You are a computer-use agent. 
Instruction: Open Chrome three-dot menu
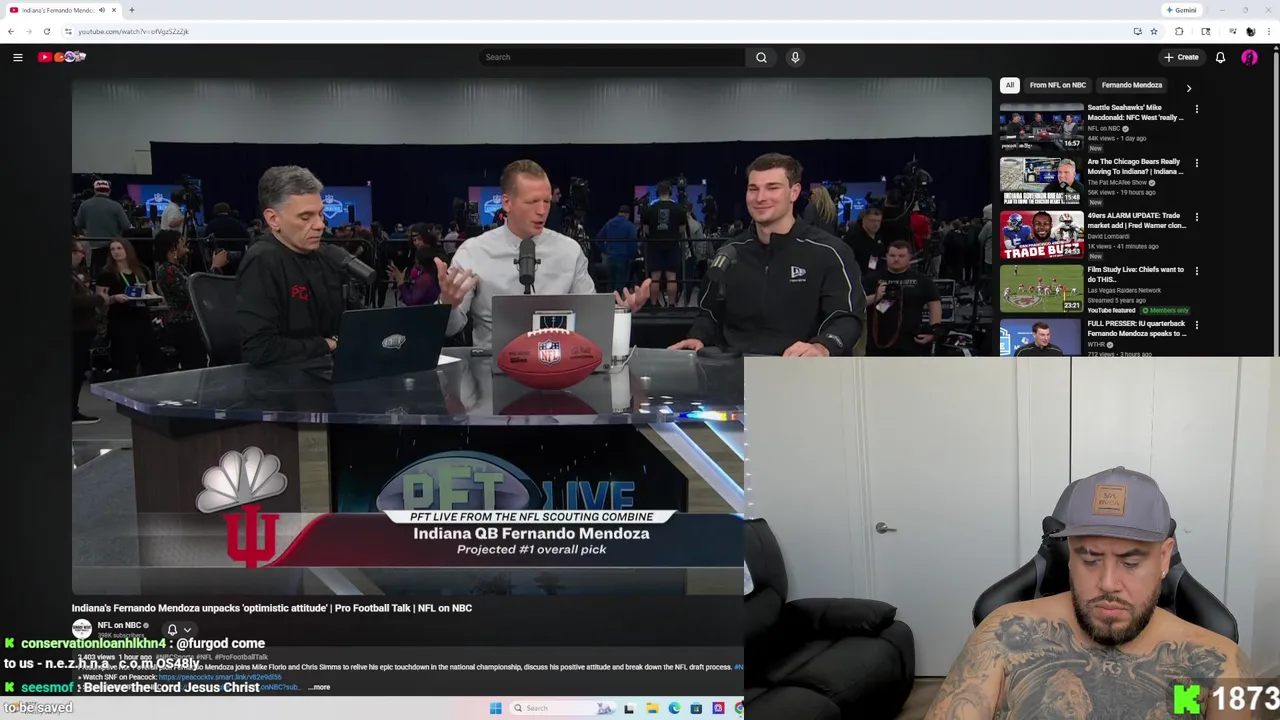(x=1268, y=31)
